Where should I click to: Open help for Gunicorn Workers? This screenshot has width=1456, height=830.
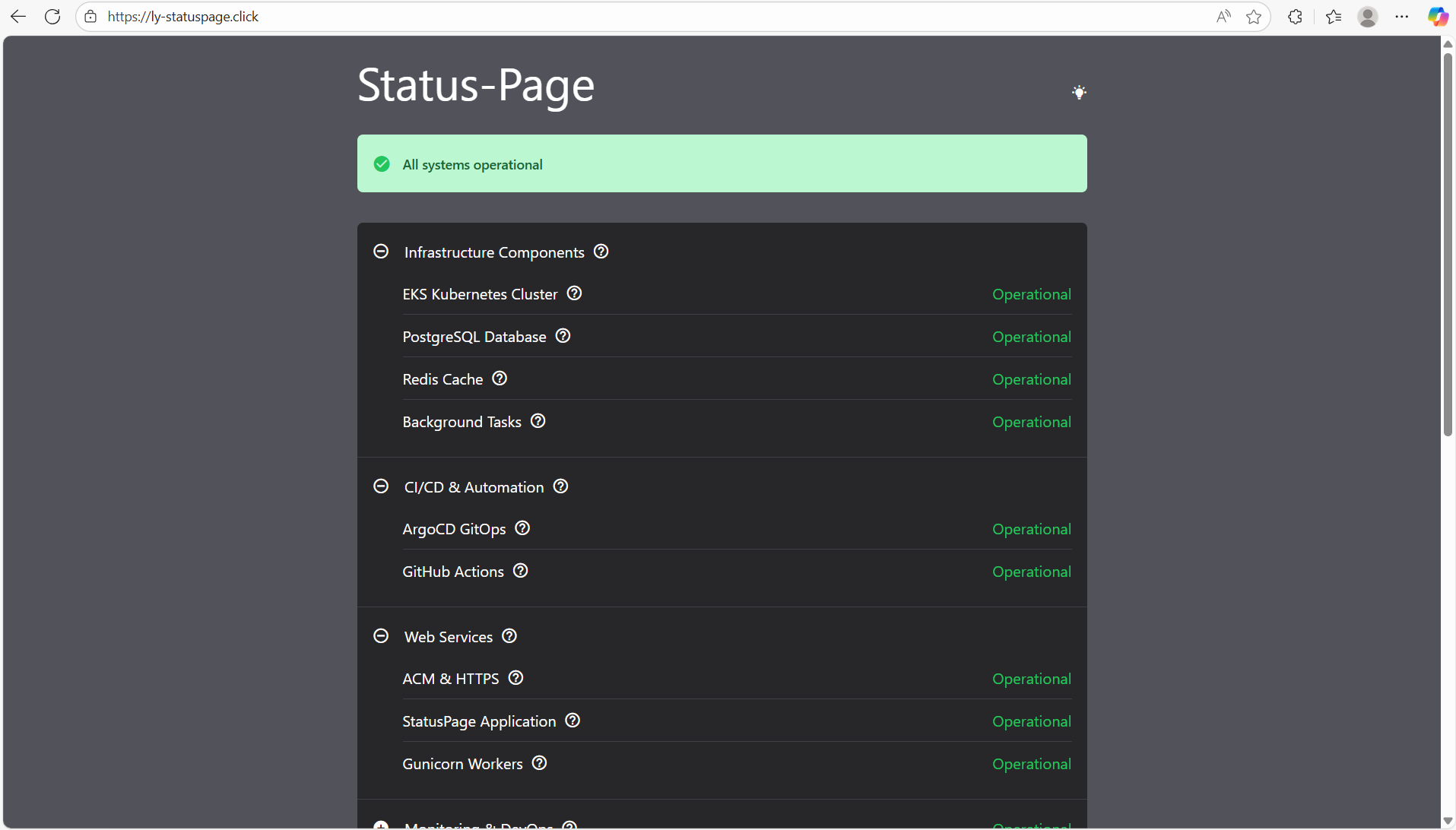coord(539,762)
